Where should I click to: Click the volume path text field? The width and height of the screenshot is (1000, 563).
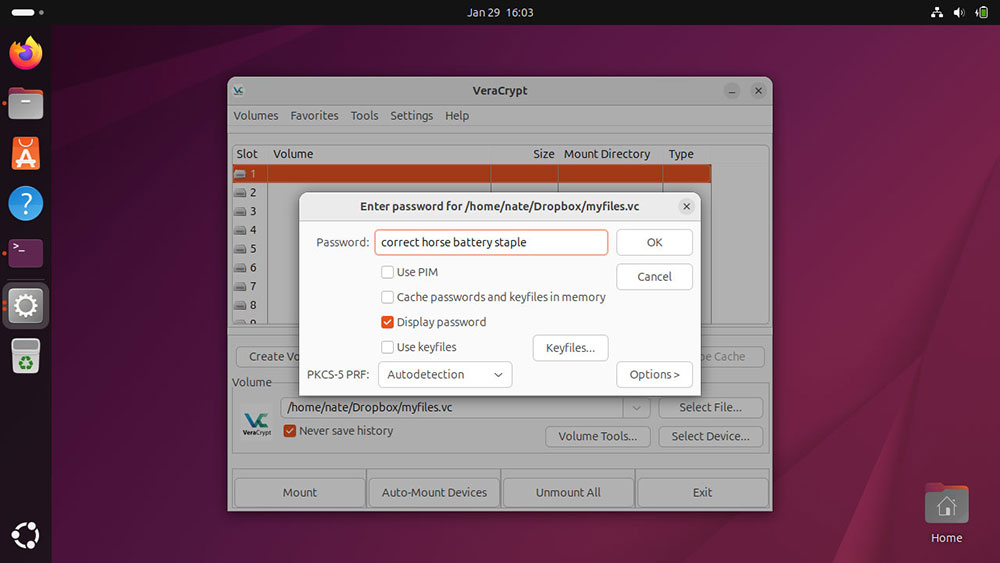[452, 407]
